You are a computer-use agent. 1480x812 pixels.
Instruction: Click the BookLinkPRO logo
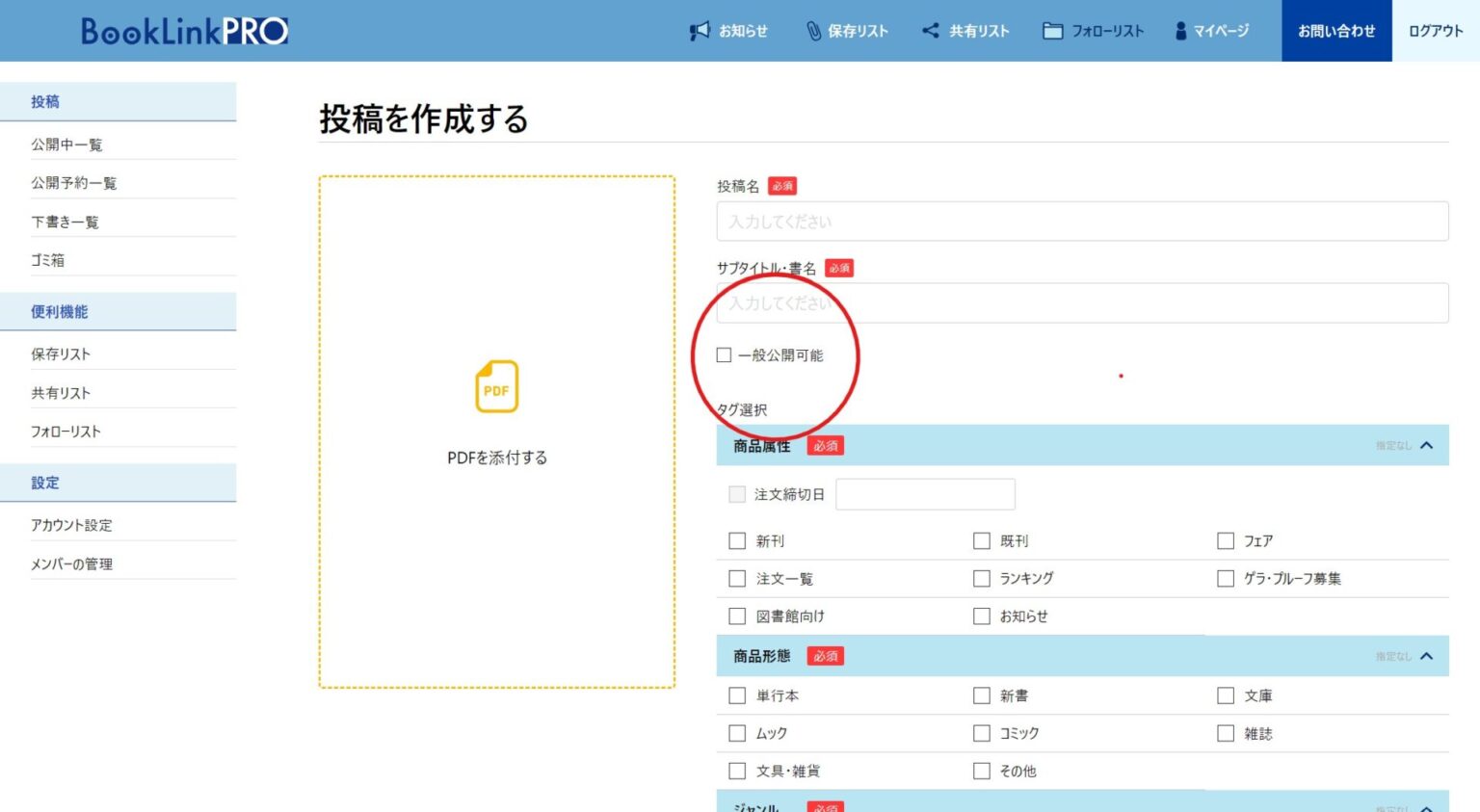pos(185,30)
